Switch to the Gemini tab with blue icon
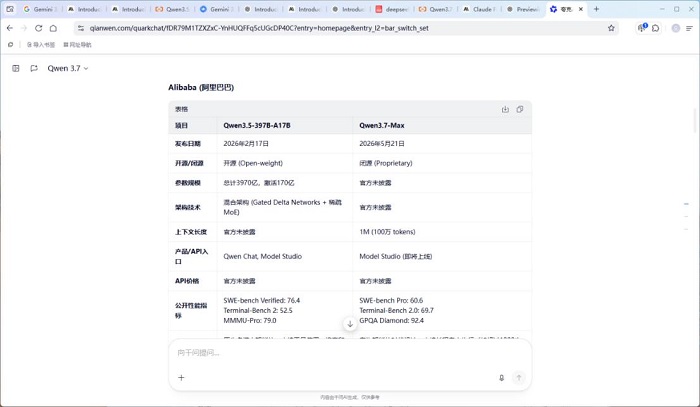This screenshot has height=407, width=700. pyautogui.click(x=217, y=9)
